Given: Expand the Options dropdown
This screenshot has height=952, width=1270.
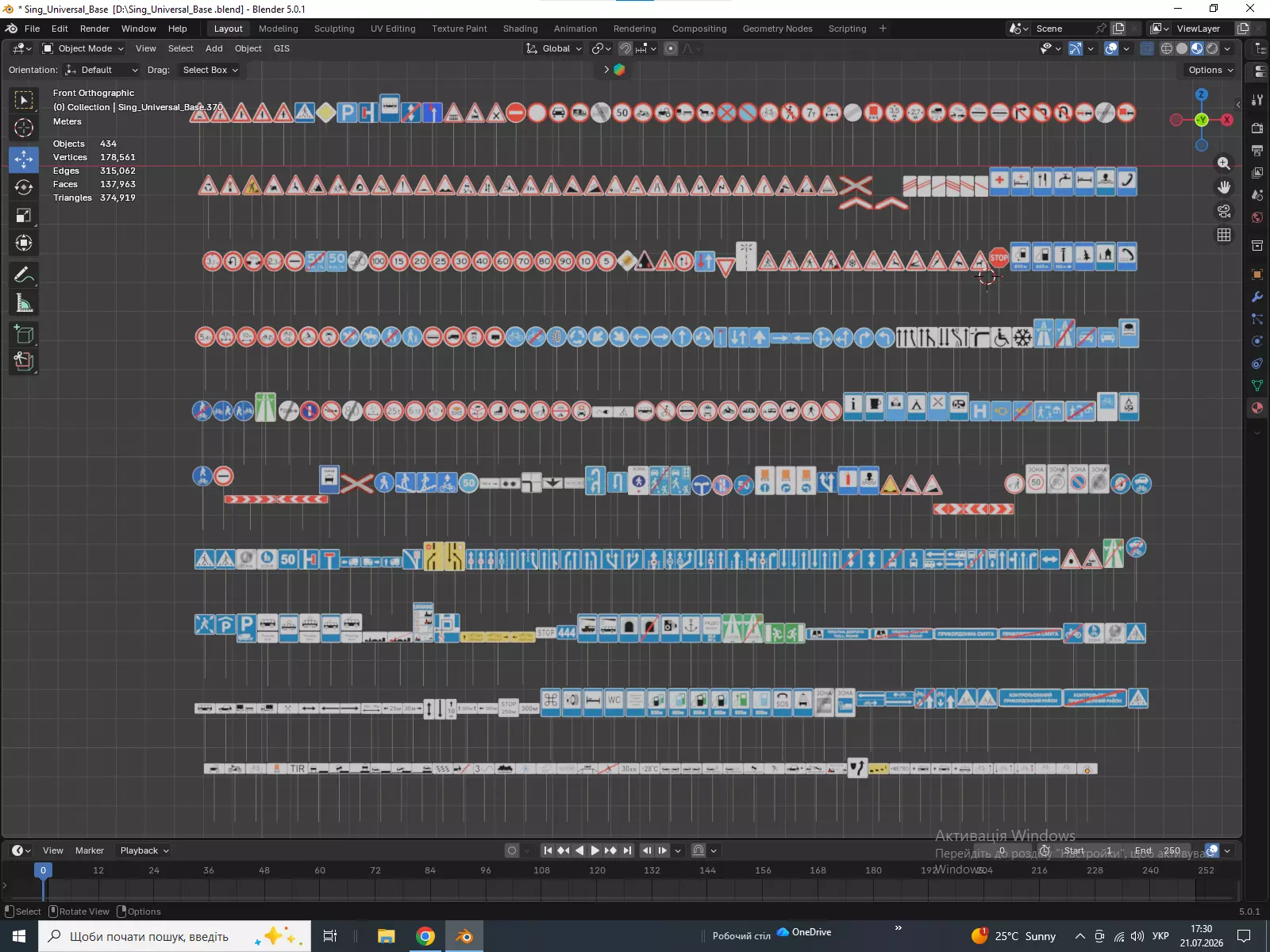Looking at the screenshot, I should (1210, 70).
